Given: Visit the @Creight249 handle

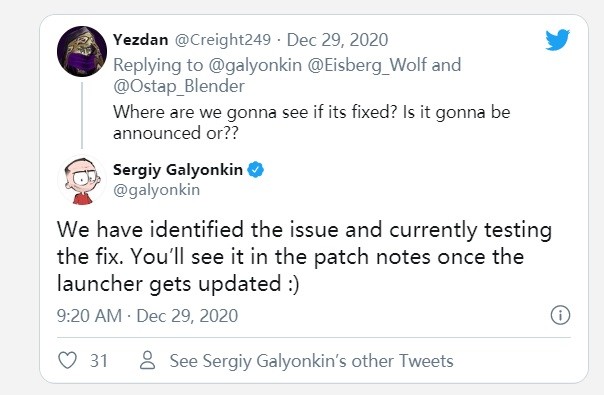Looking at the screenshot, I should tap(223, 40).
